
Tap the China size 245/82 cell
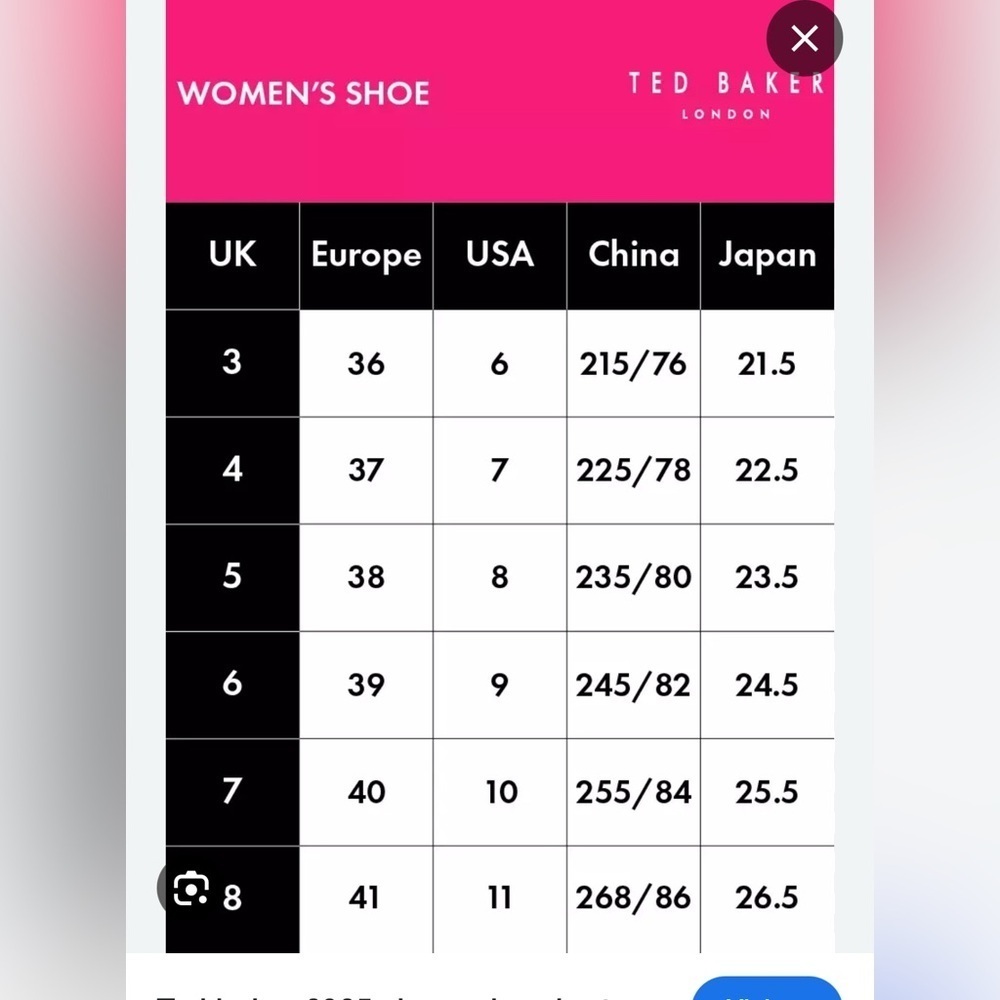tap(633, 685)
